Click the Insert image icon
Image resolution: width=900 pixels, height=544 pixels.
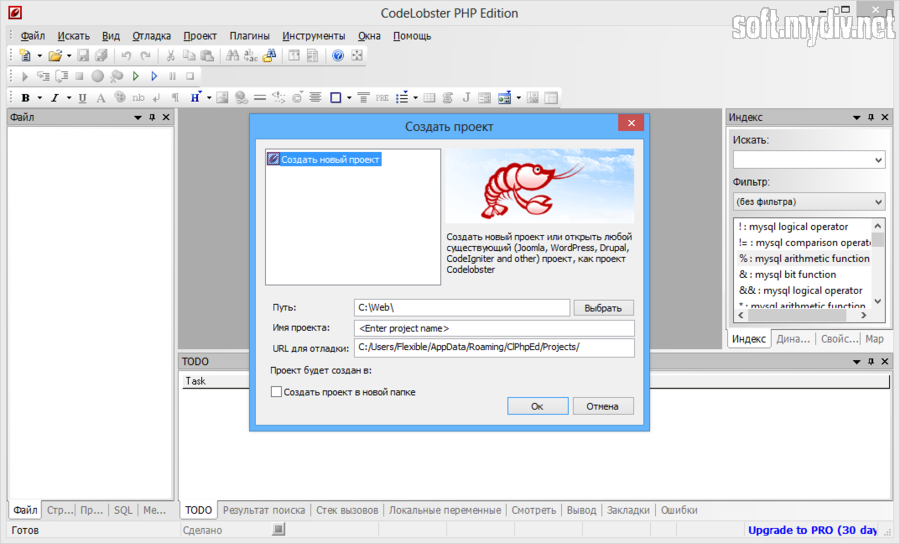click(x=222, y=98)
